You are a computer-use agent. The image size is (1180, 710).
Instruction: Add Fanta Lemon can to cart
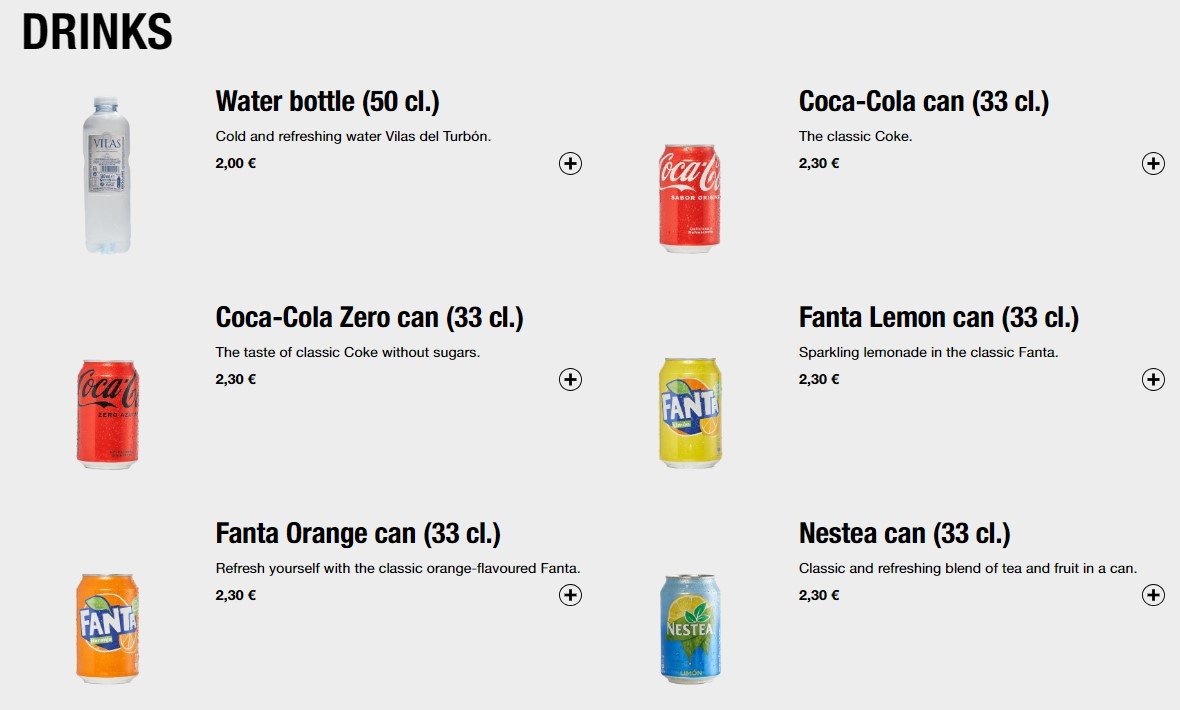point(1153,380)
